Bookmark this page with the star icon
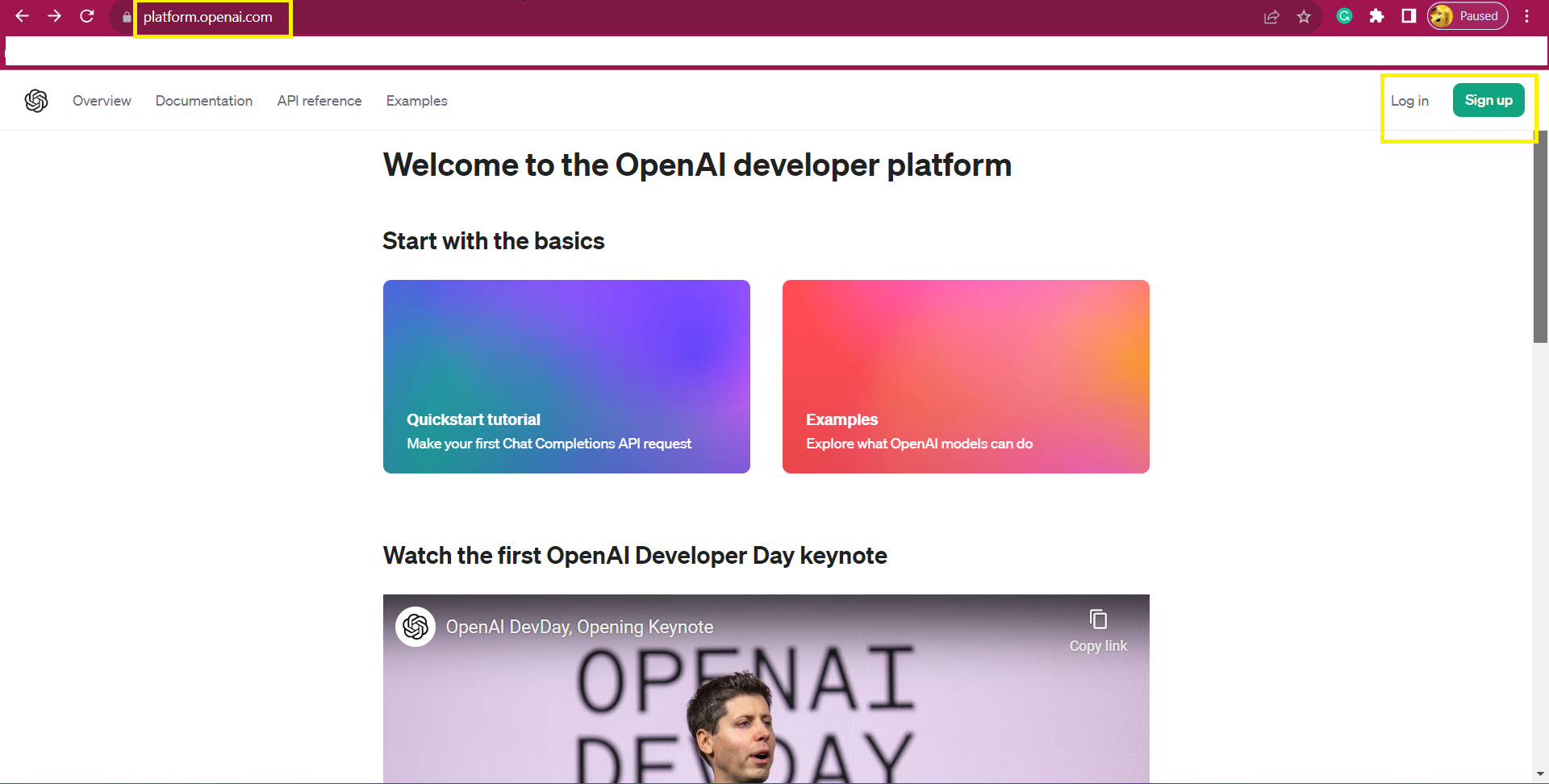 point(1304,17)
